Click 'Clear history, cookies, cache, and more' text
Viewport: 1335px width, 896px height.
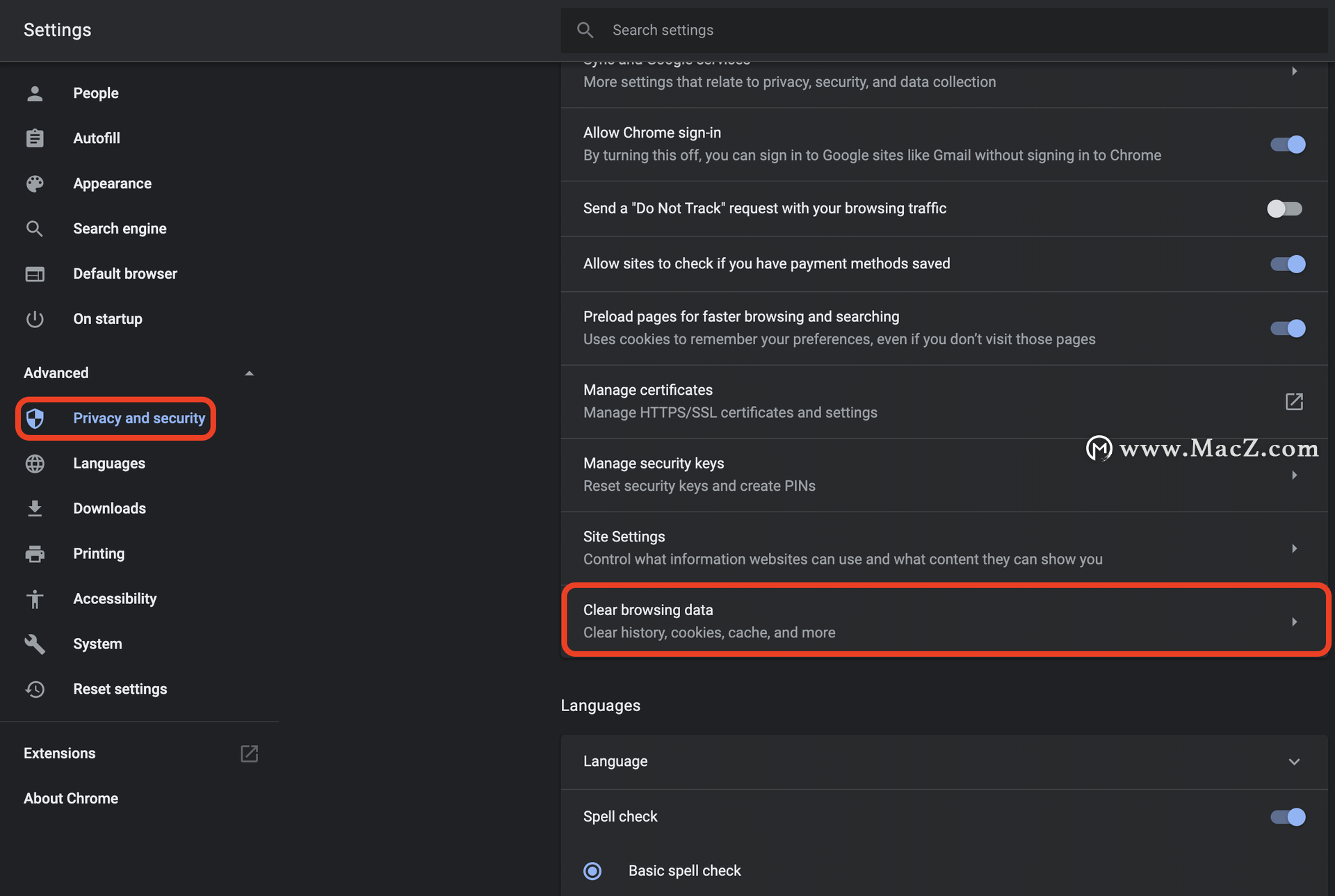point(709,633)
